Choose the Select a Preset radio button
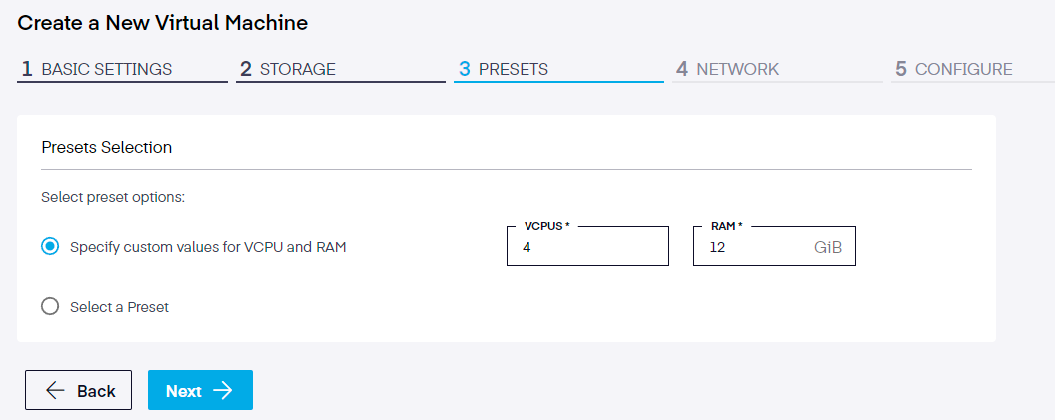1055x420 pixels. tap(50, 307)
